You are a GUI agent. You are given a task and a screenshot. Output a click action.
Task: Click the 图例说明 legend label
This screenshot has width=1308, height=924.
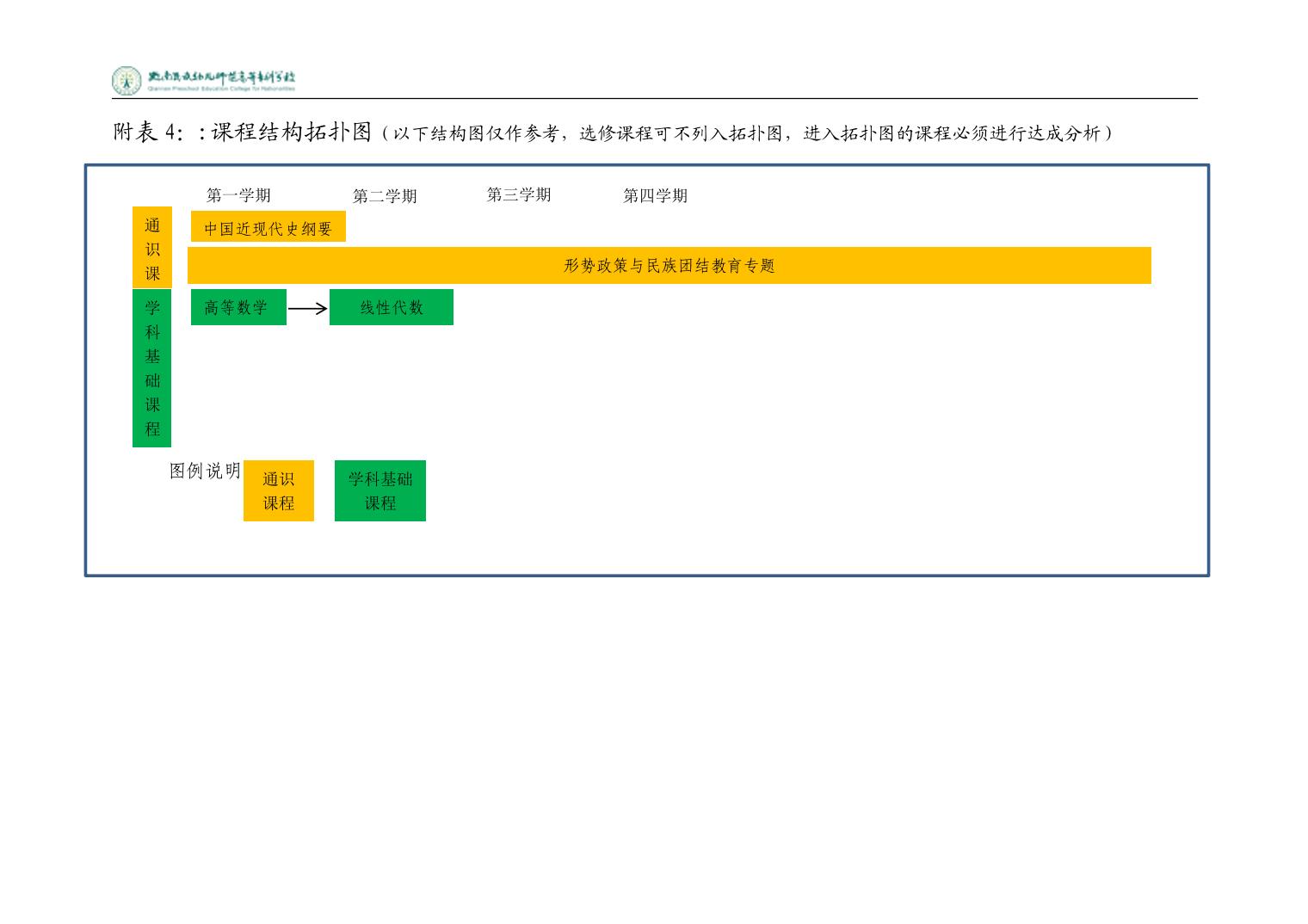click(205, 471)
